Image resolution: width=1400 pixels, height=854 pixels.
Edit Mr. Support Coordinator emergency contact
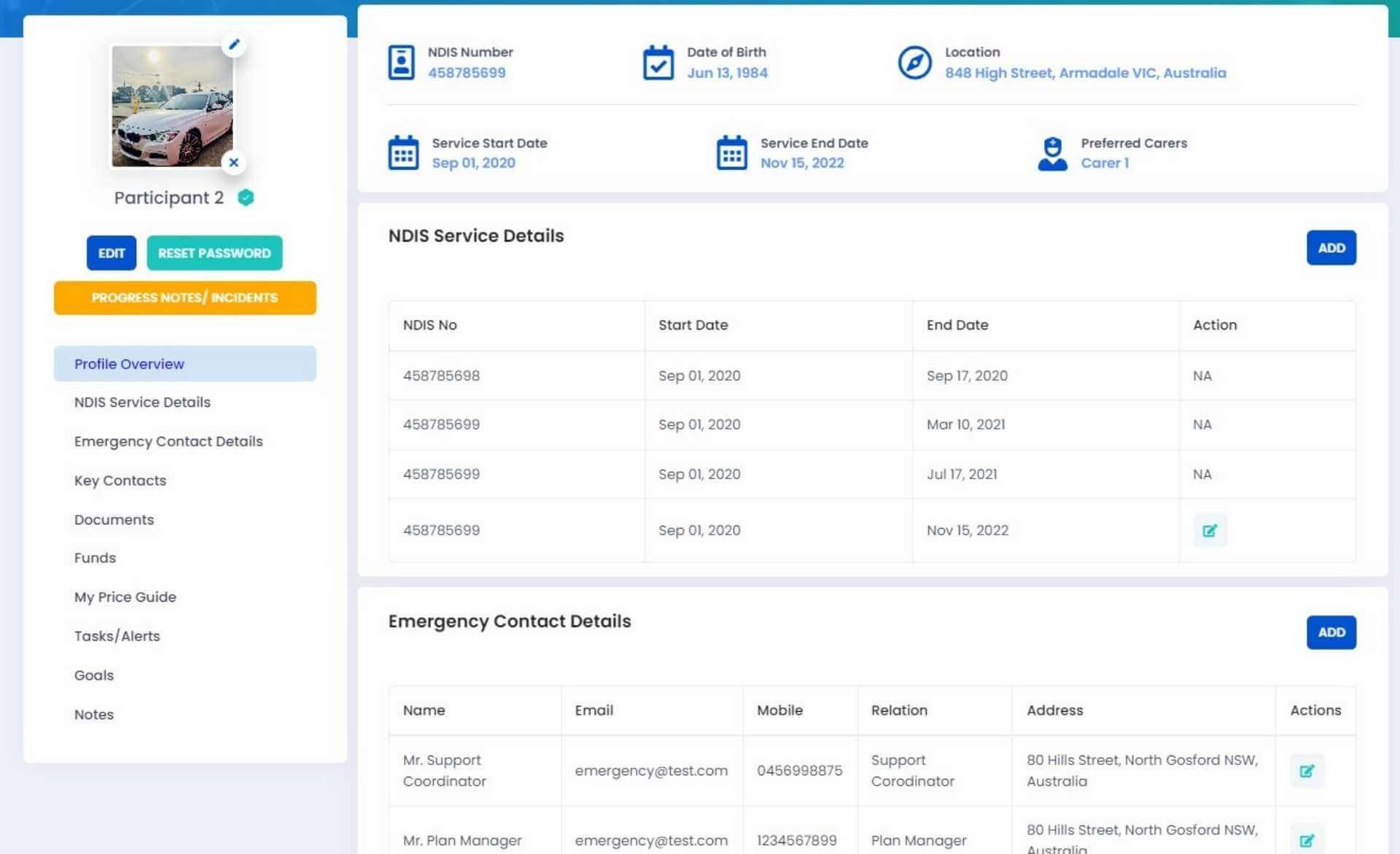(x=1306, y=771)
